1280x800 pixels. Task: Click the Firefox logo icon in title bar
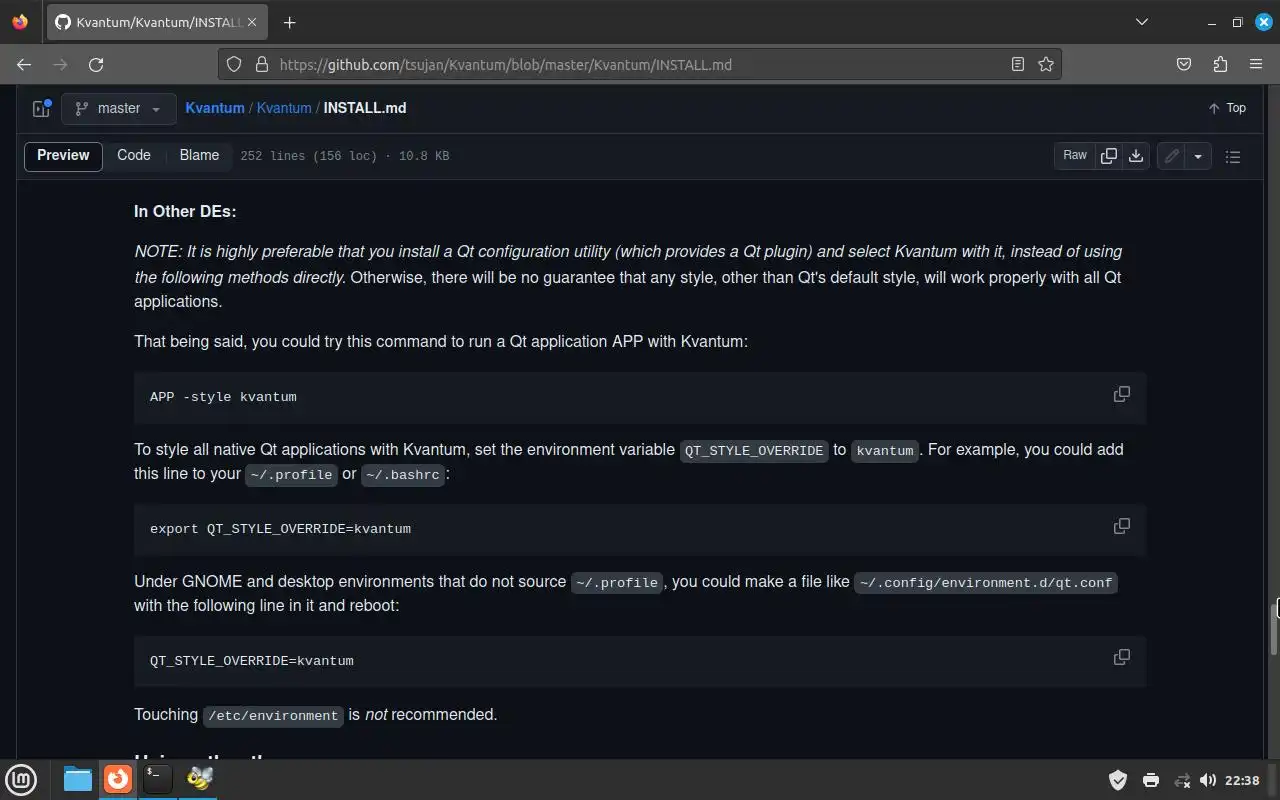[x=20, y=22]
